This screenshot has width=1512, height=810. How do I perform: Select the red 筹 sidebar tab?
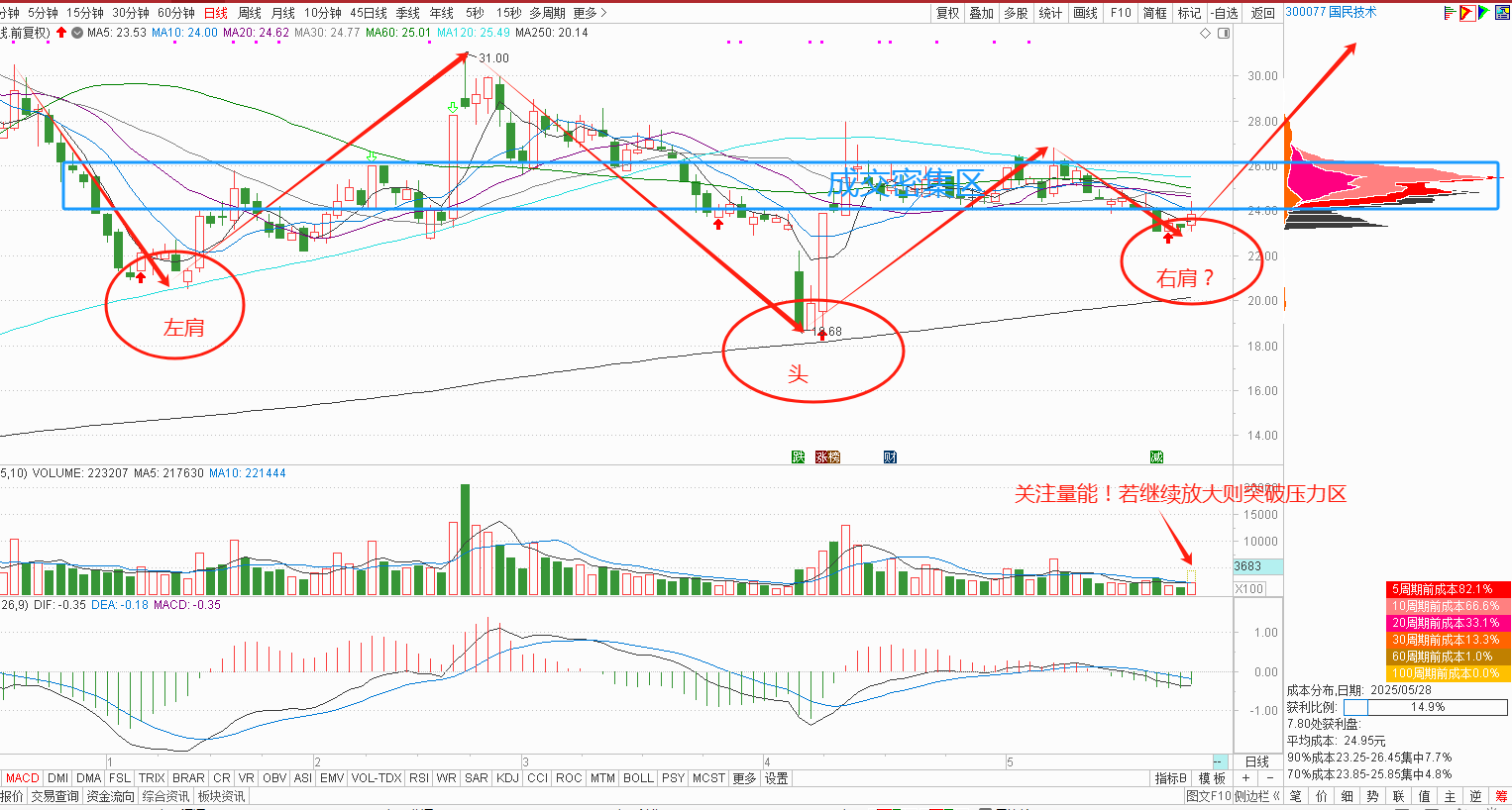tap(1501, 796)
